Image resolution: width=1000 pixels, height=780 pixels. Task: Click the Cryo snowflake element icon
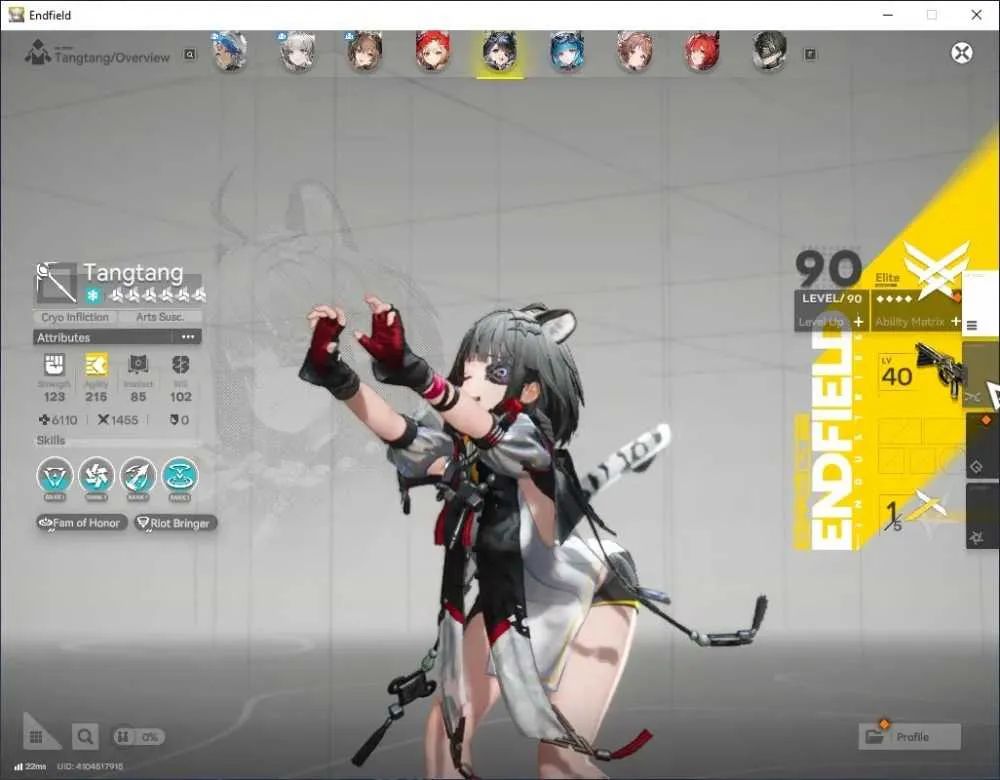pos(94,295)
